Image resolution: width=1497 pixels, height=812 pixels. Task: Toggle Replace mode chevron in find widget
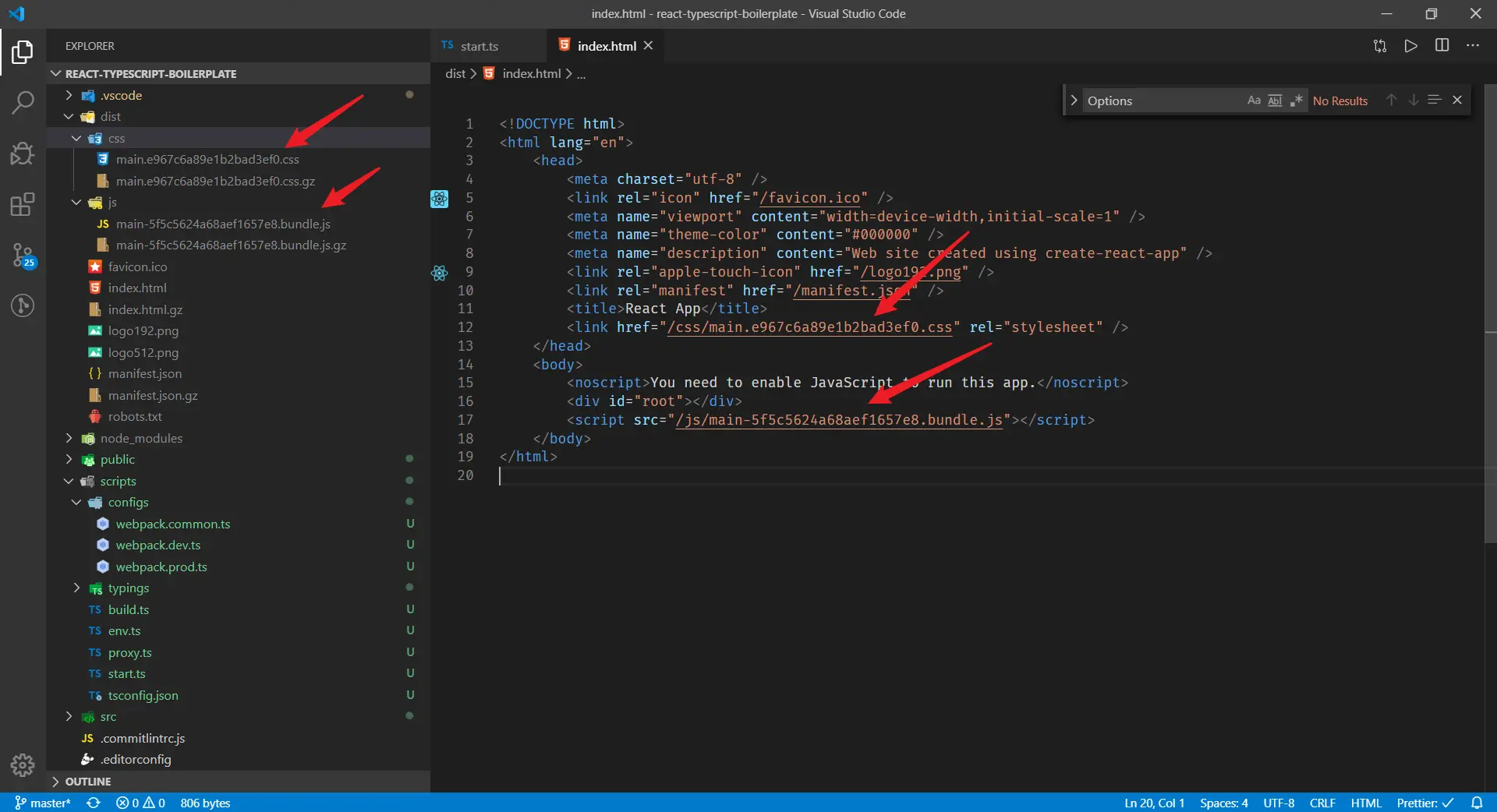1074,101
